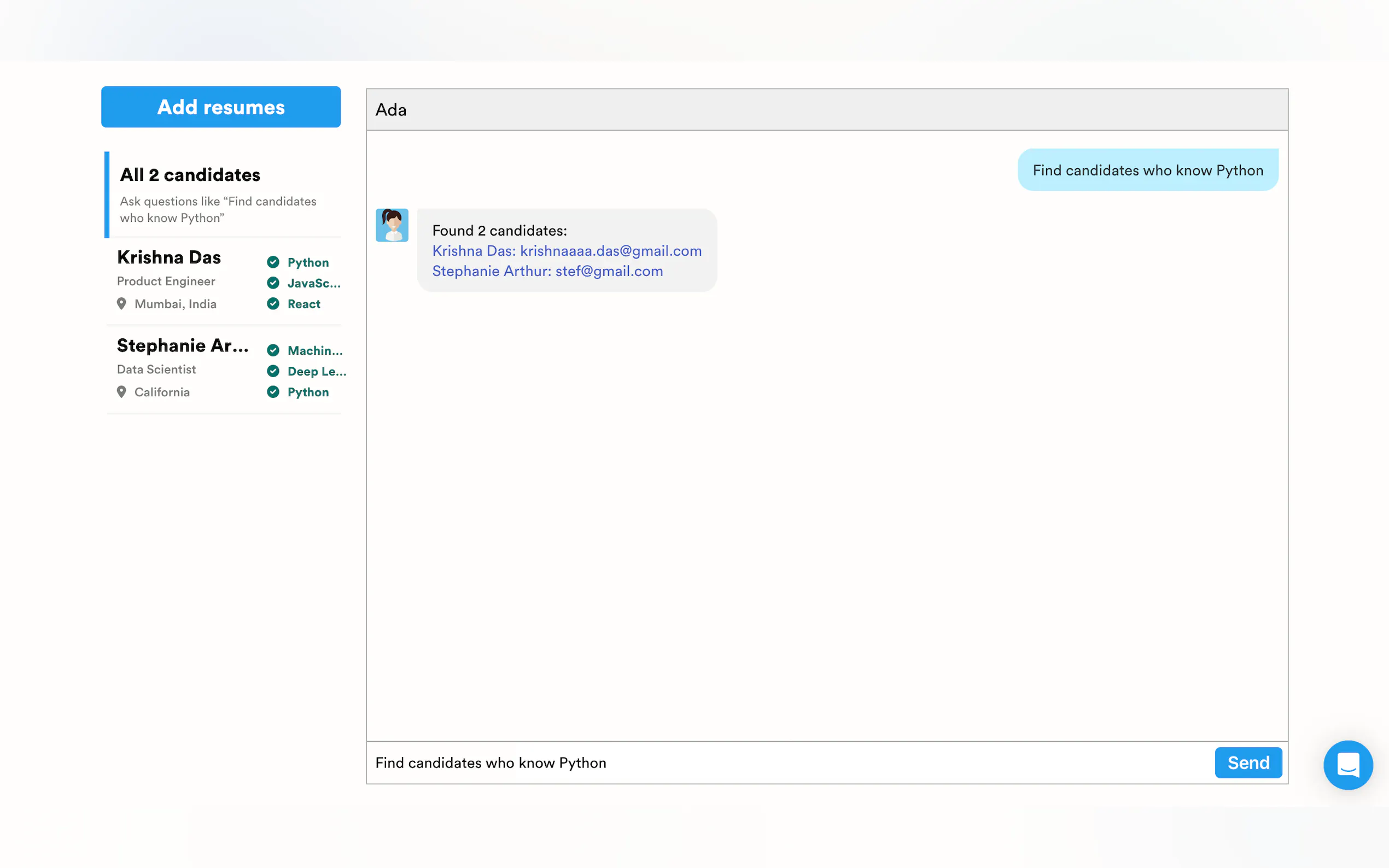
Task: Click checkmark icon beside Deep Le... skill
Action: (x=273, y=372)
